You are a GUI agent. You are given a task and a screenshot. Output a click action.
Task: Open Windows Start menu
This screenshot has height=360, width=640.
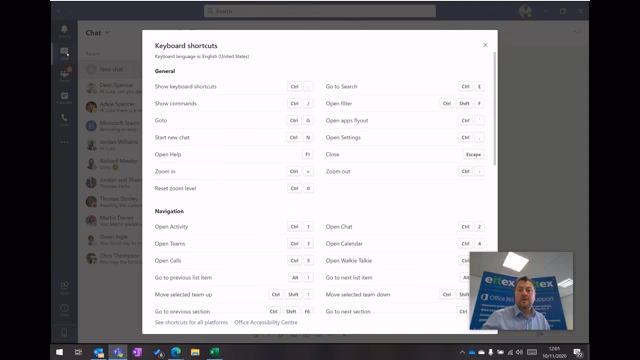pos(59,352)
